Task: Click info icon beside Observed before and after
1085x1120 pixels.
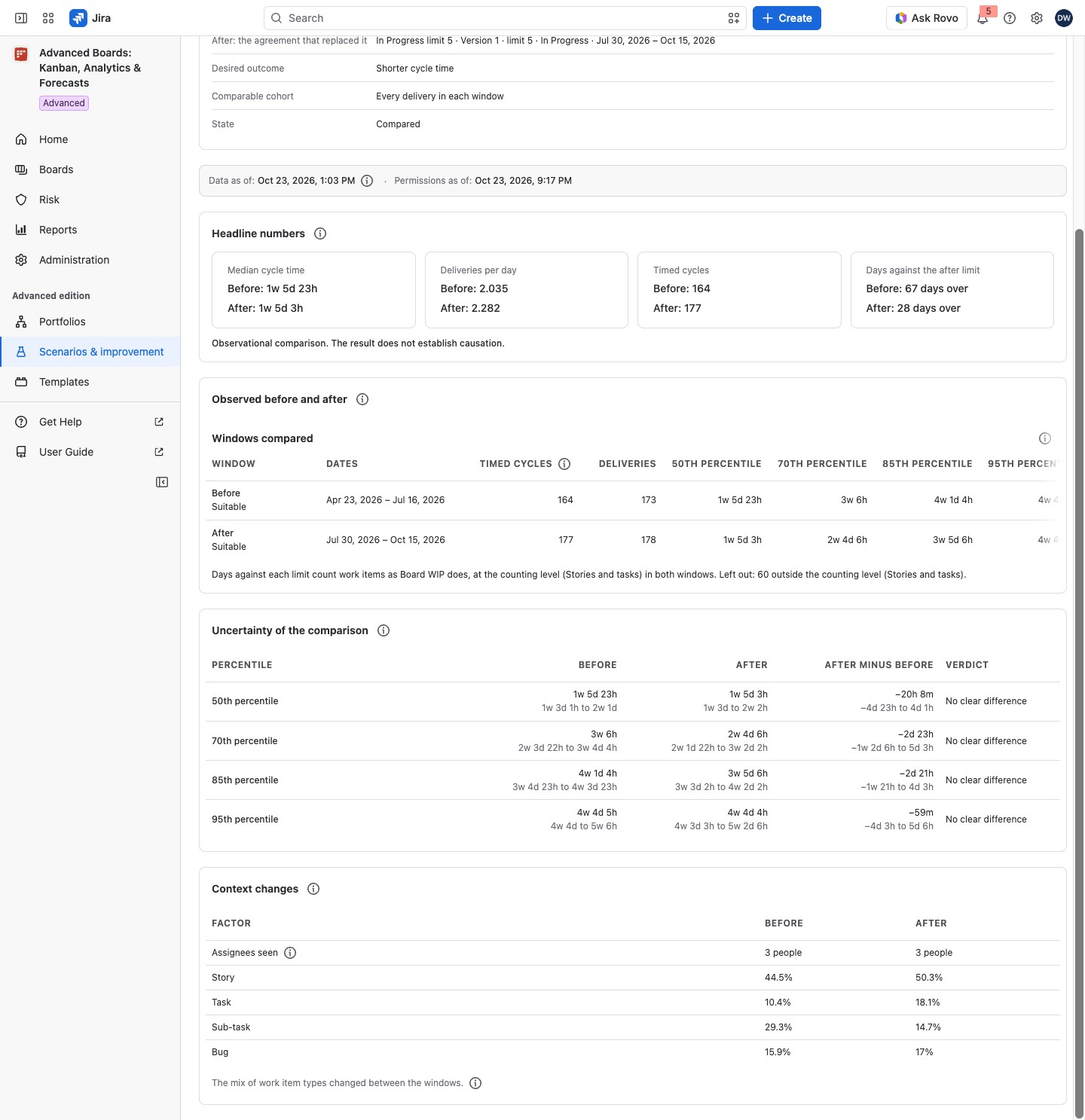Action: click(x=362, y=399)
